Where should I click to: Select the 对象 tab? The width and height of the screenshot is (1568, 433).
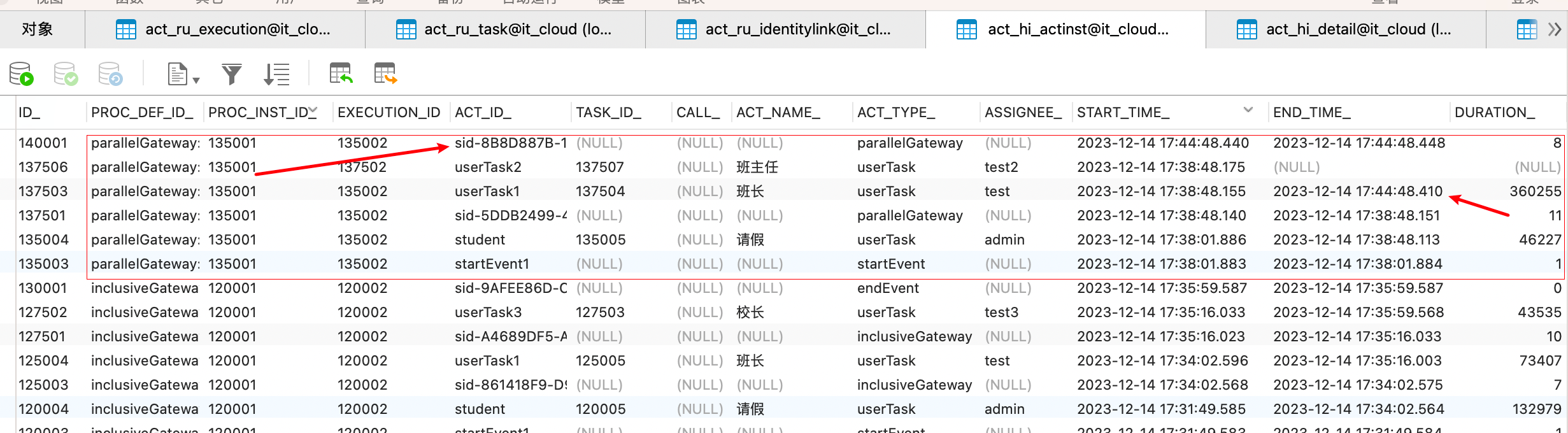(x=38, y=29)
